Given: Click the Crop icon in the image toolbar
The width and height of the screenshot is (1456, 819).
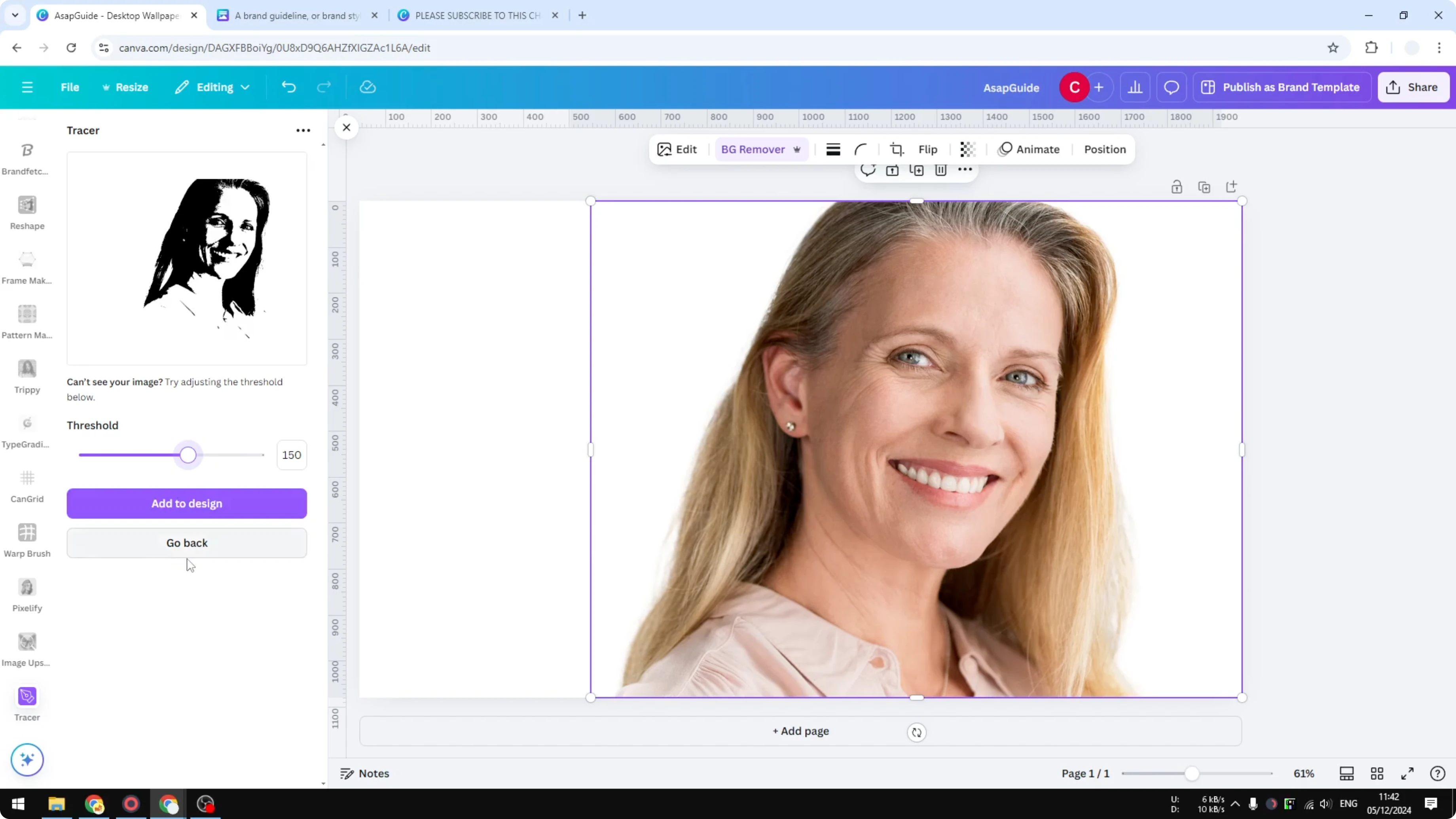Looking at the screenshot, I should tap(897, 149).
